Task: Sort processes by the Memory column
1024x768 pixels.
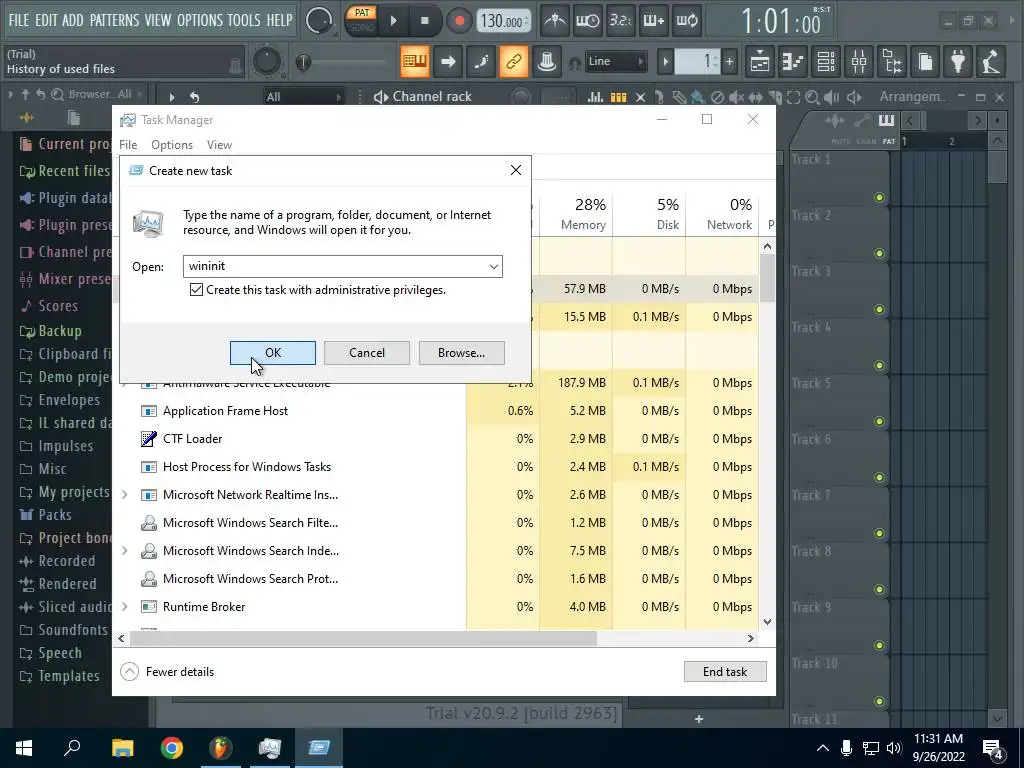Action: coord(576,214)
